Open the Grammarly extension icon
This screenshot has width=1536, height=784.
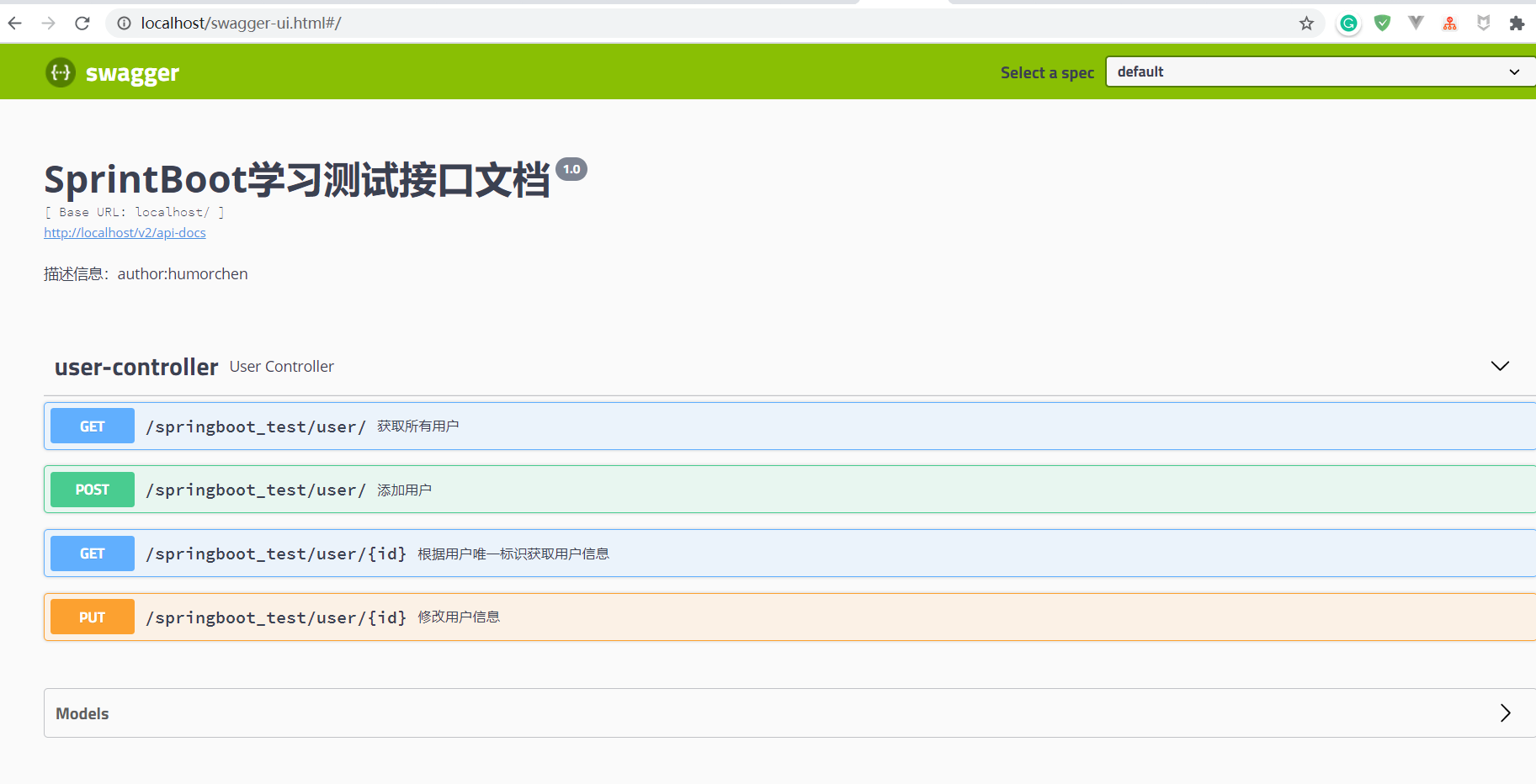[x=1348, y=23]
